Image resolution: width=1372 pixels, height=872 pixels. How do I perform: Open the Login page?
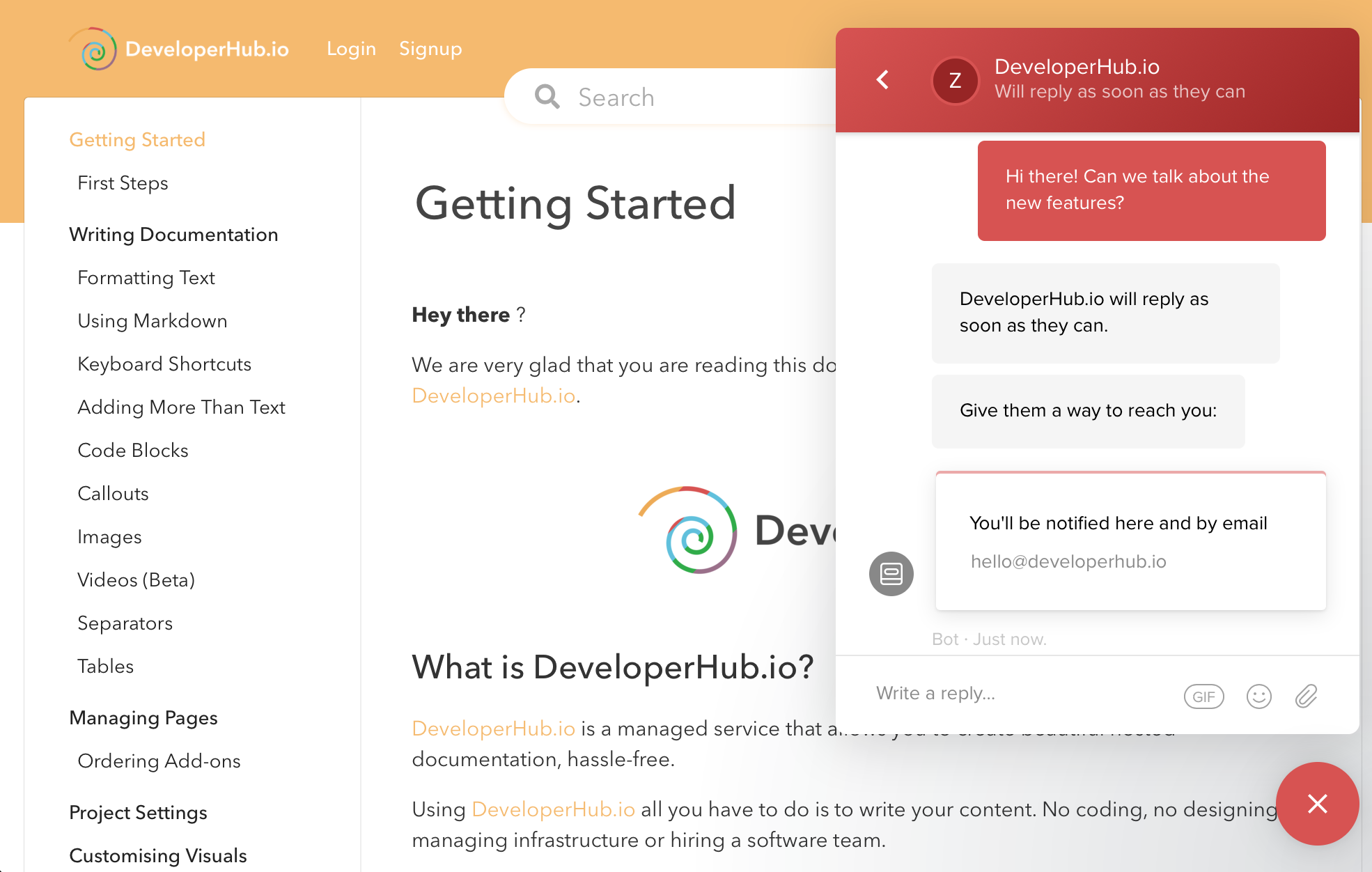pos(351,49)
